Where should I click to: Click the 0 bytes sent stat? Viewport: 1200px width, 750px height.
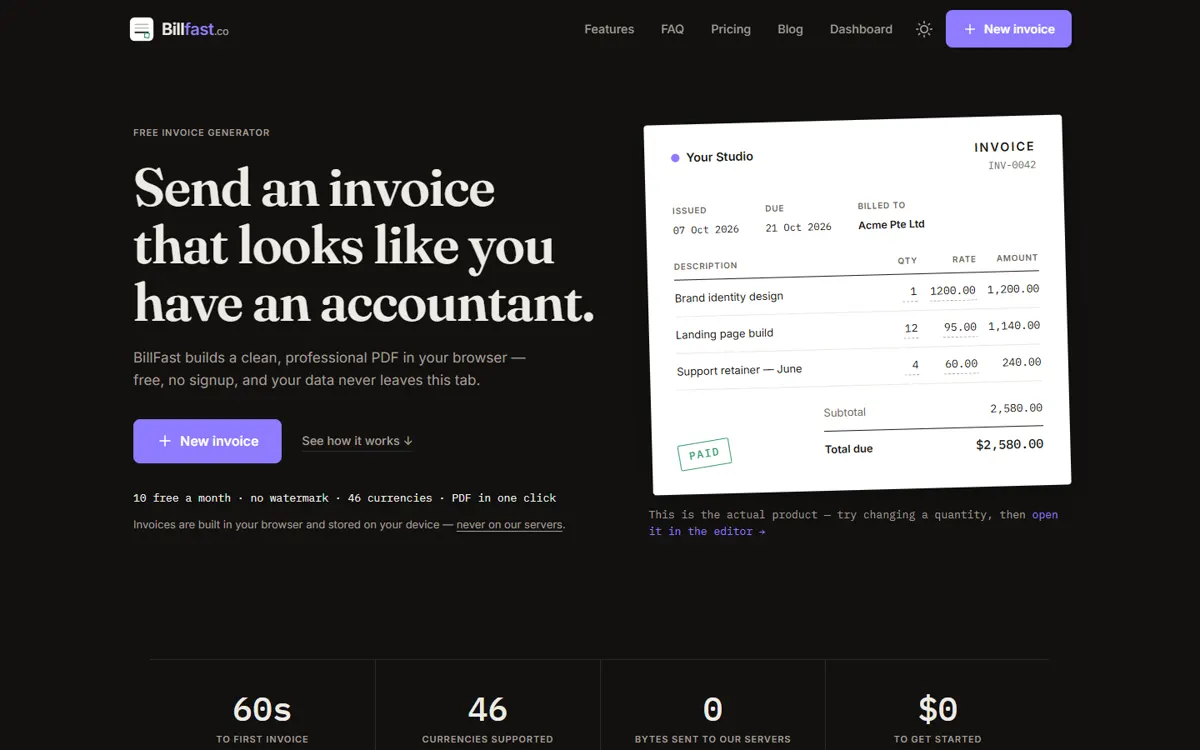[712, 719]
